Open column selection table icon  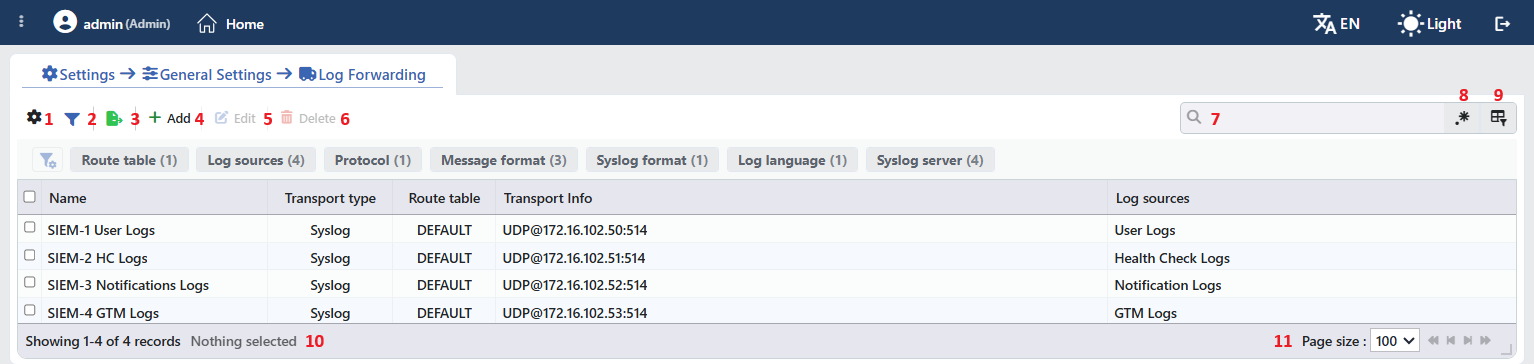(x=1498, y=117)
